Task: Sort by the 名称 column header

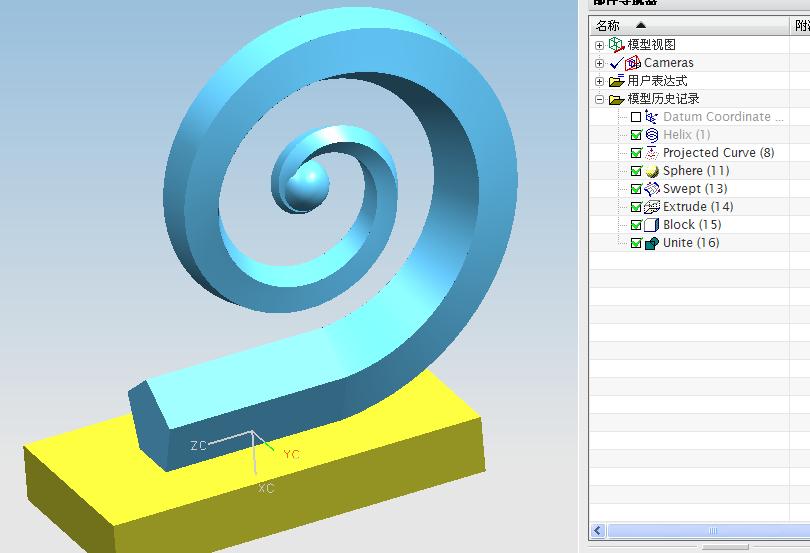Action: click(689, 25)
